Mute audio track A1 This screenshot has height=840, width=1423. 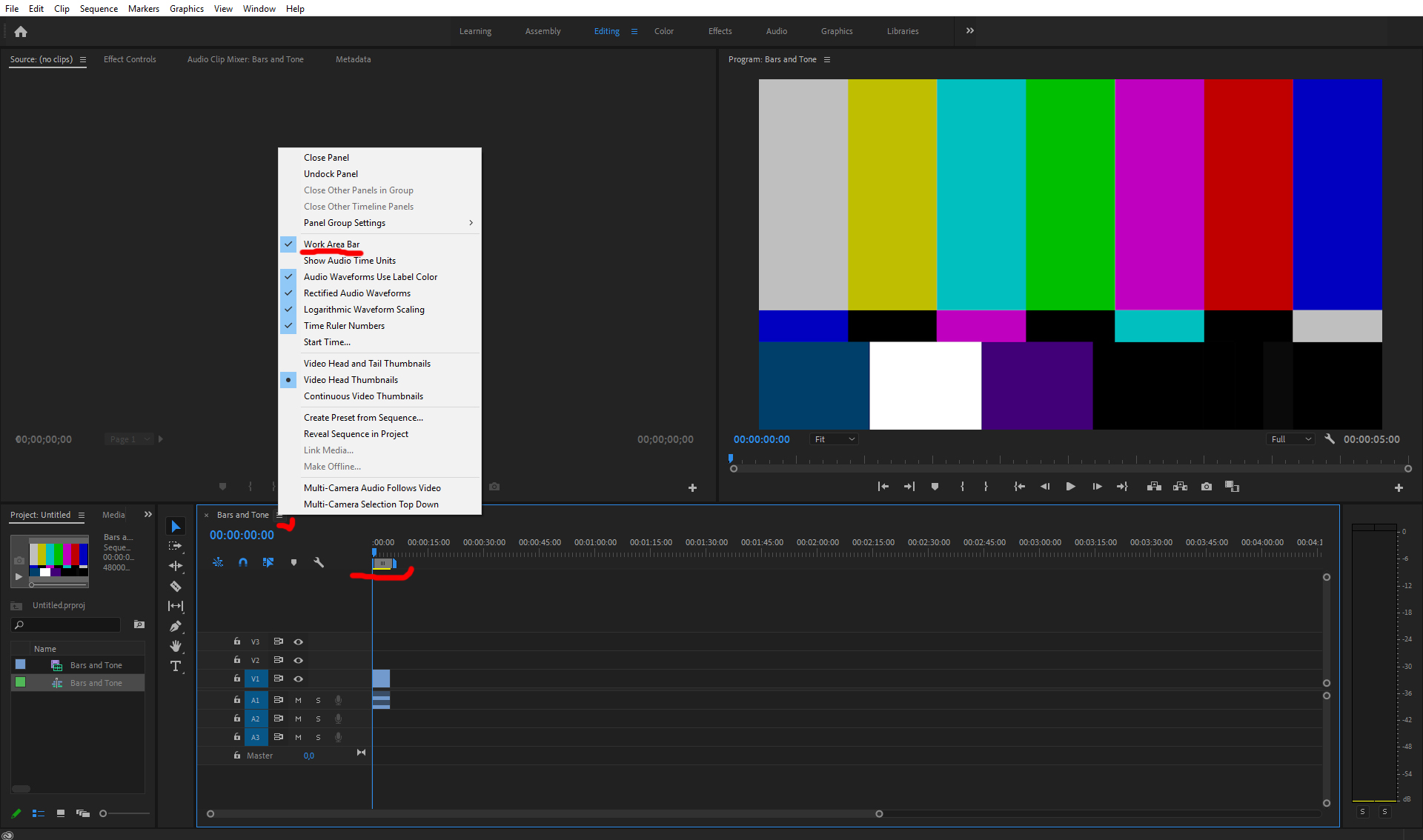pyautogui.click(x=299, y=700)
